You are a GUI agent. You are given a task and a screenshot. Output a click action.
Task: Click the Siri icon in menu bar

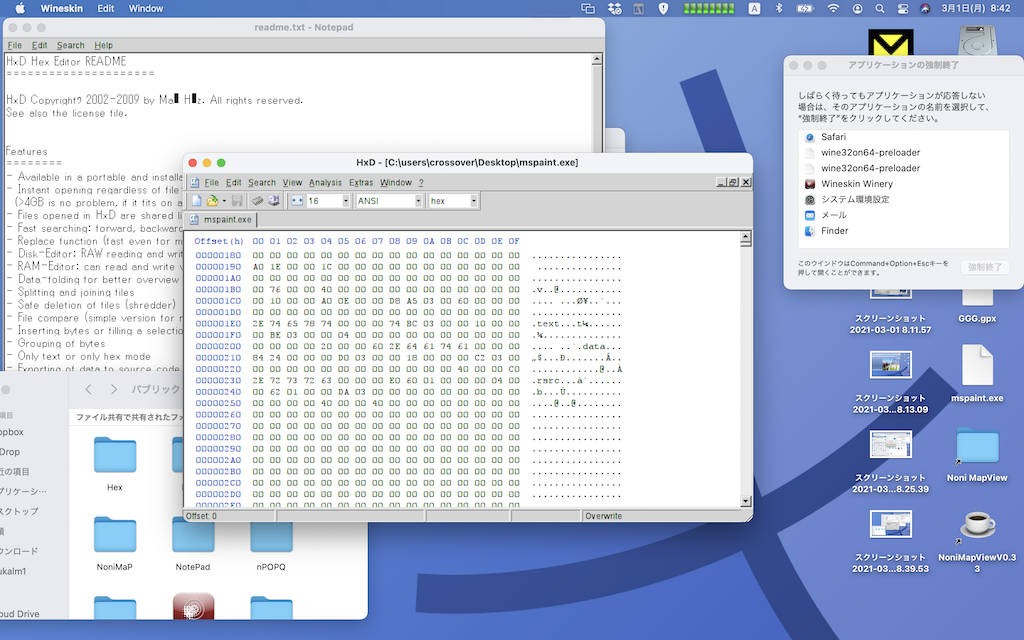pyautogui.click(x=925, y=8)
